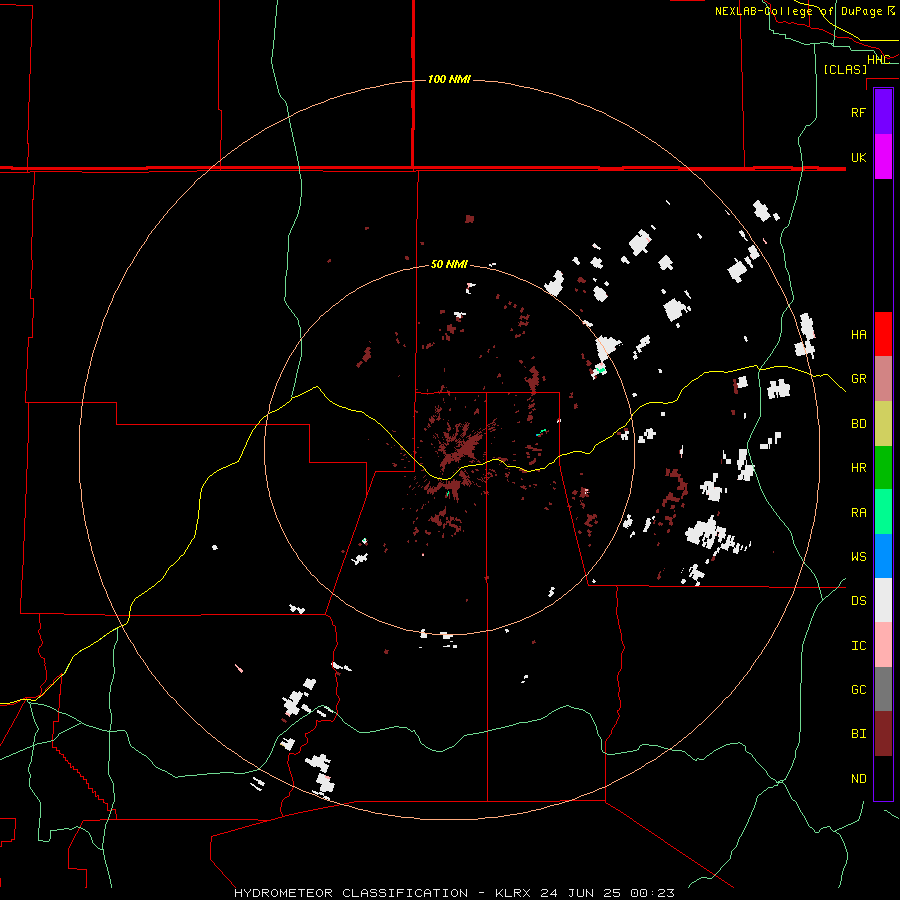Click the ND legend label
This screenshot has height=900, width=900.
(858, 779)
